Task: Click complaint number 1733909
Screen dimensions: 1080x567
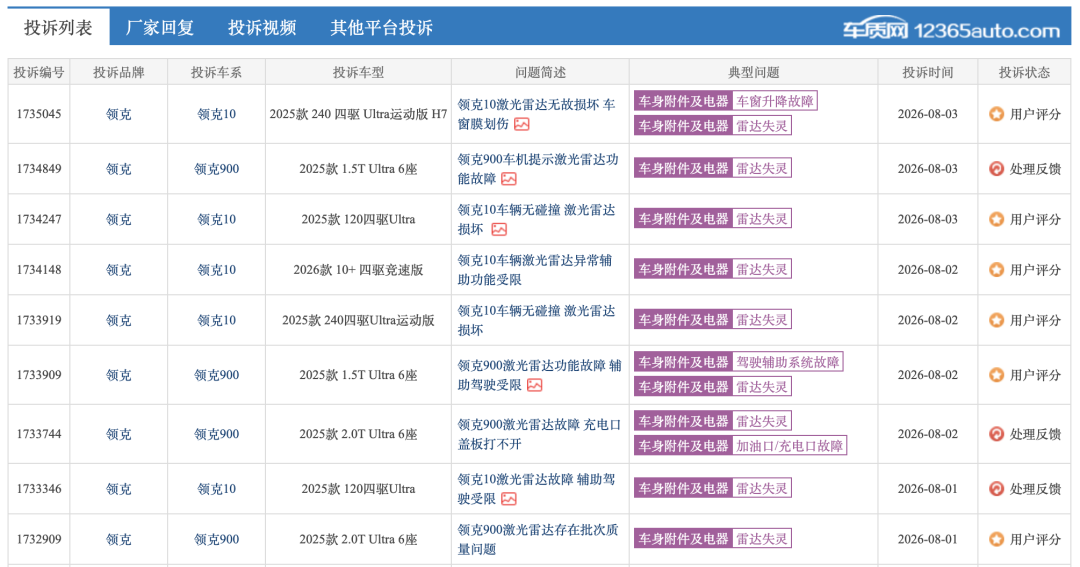Action: 39,375
